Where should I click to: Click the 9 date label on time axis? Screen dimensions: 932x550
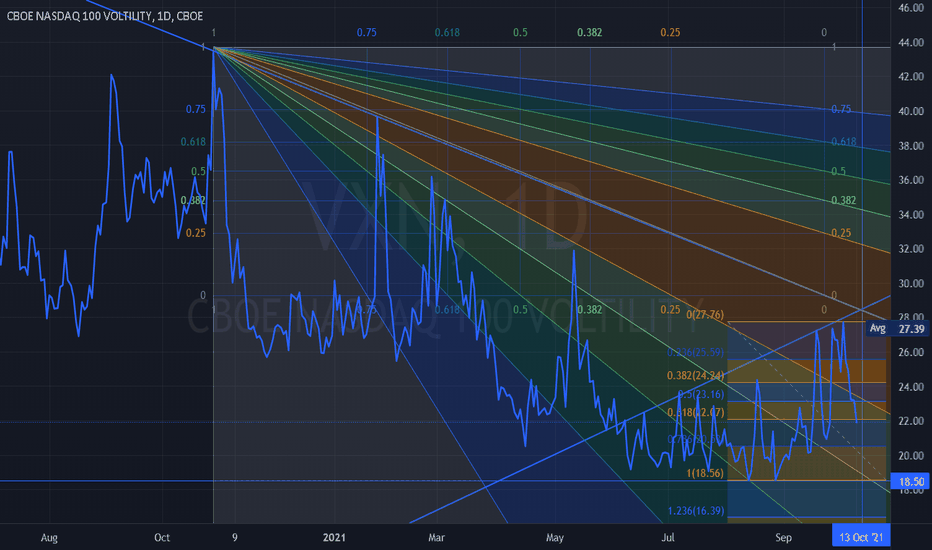tap(235, 538)
